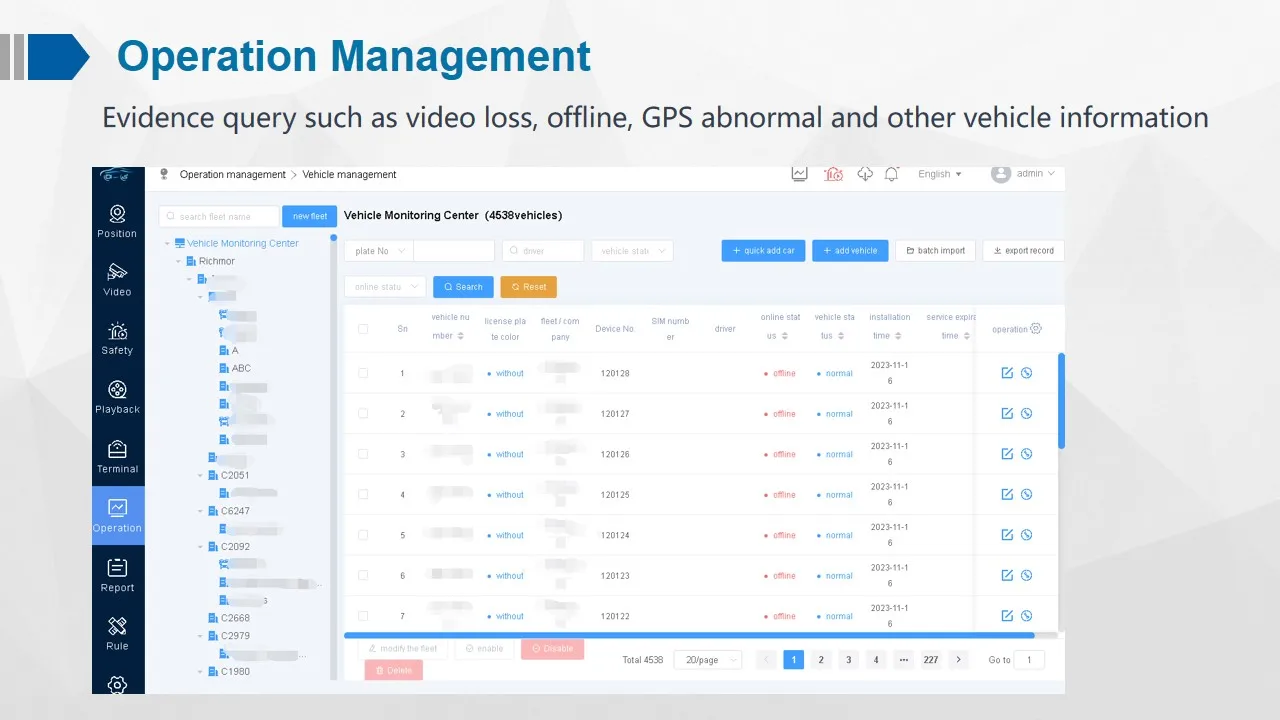Click the table's horizontal scrollbar

(689, 635)
